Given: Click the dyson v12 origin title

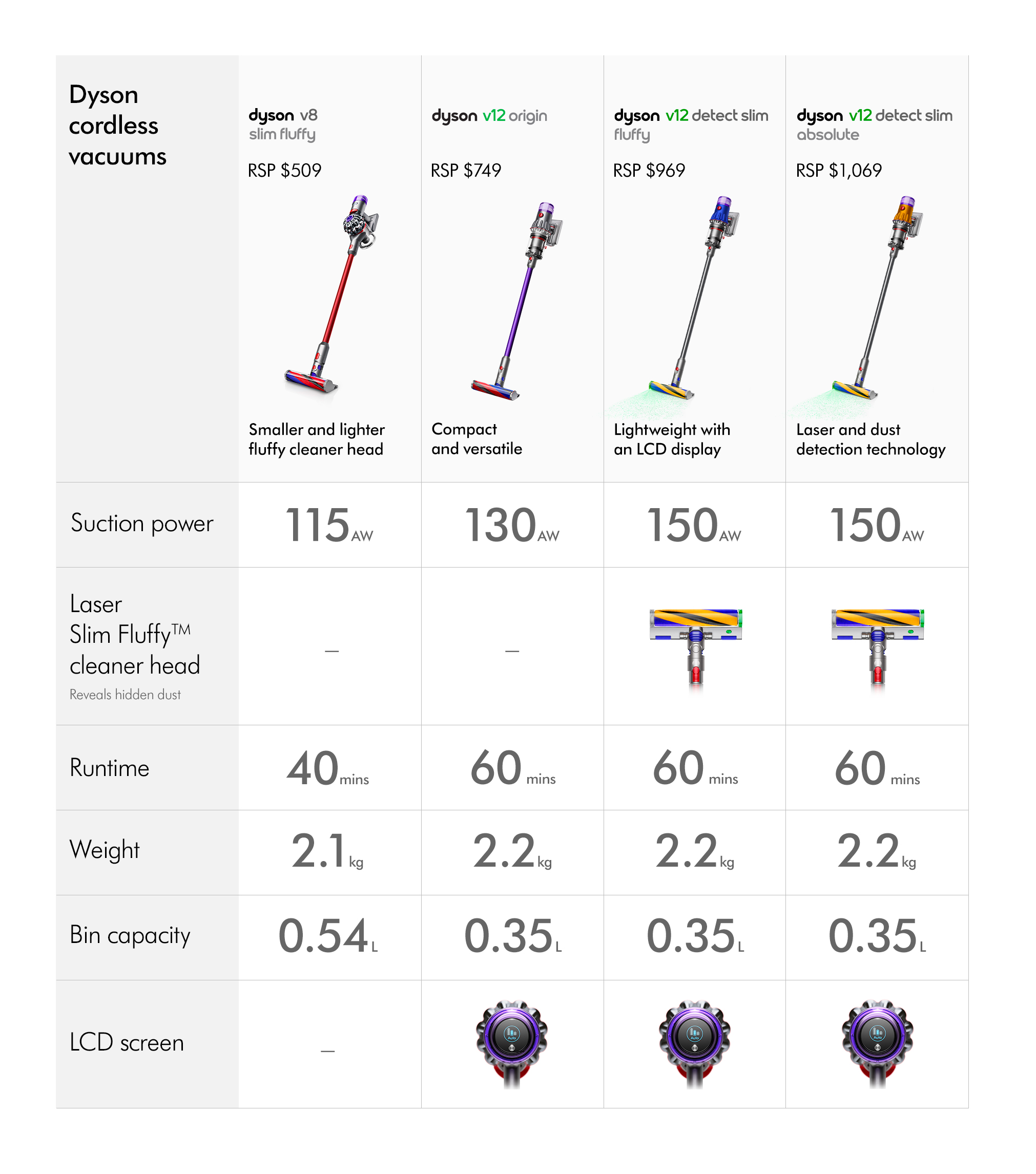Looking at the screenshot, I should (489, 115).
